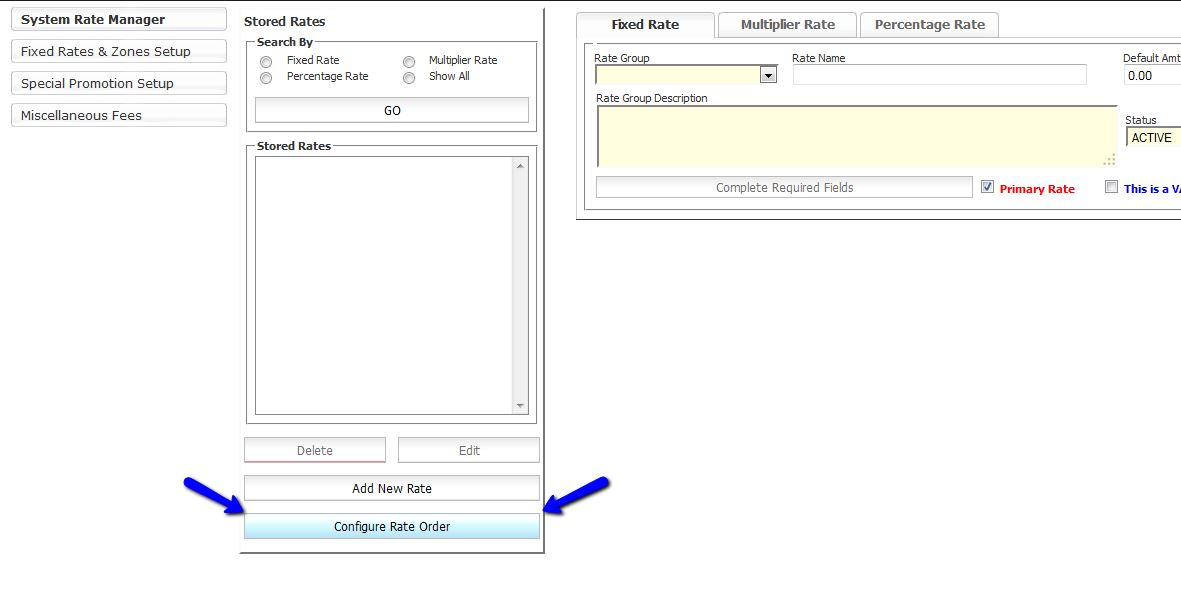The height and width of the screenshot is (601, 1181).
Task: Open Miscellaneous Fees
Action: coord(118,115)
